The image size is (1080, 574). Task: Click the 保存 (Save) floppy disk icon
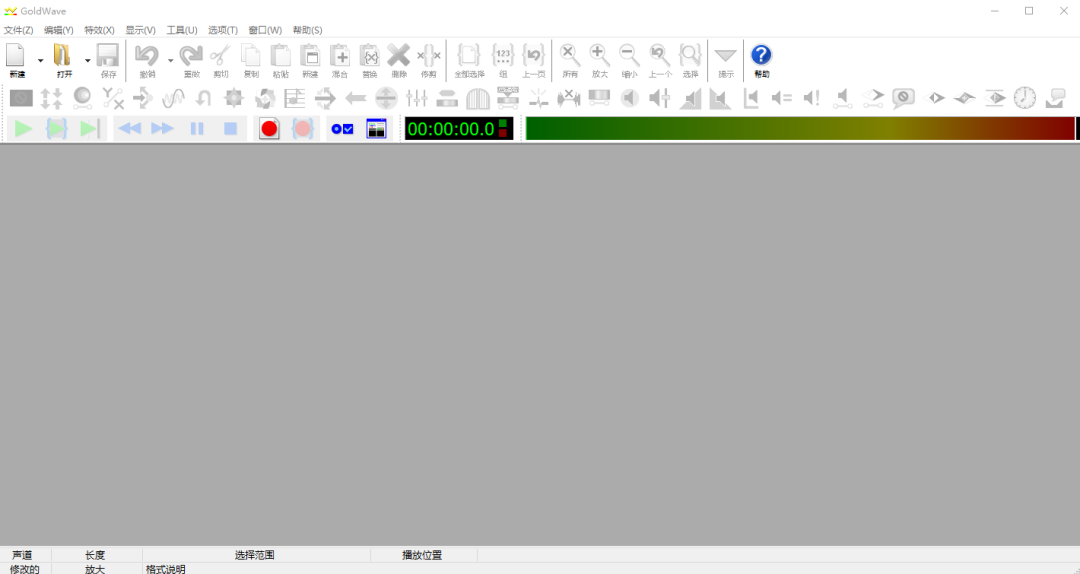coord(108,56)
